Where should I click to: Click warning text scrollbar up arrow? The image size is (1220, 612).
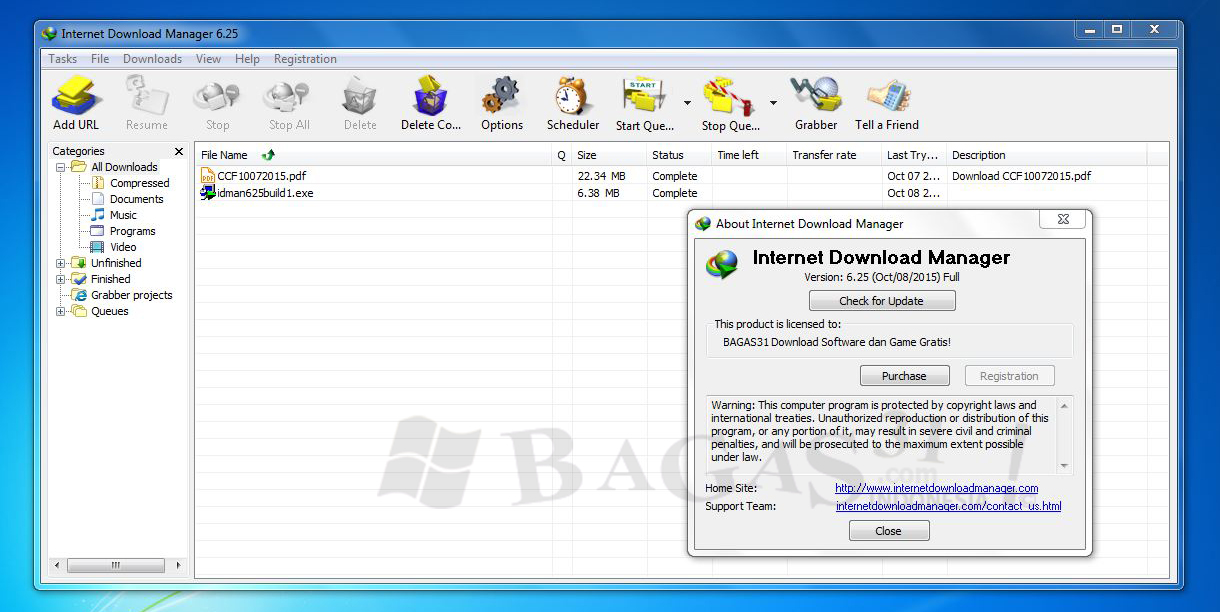[x=1064, y=404]
